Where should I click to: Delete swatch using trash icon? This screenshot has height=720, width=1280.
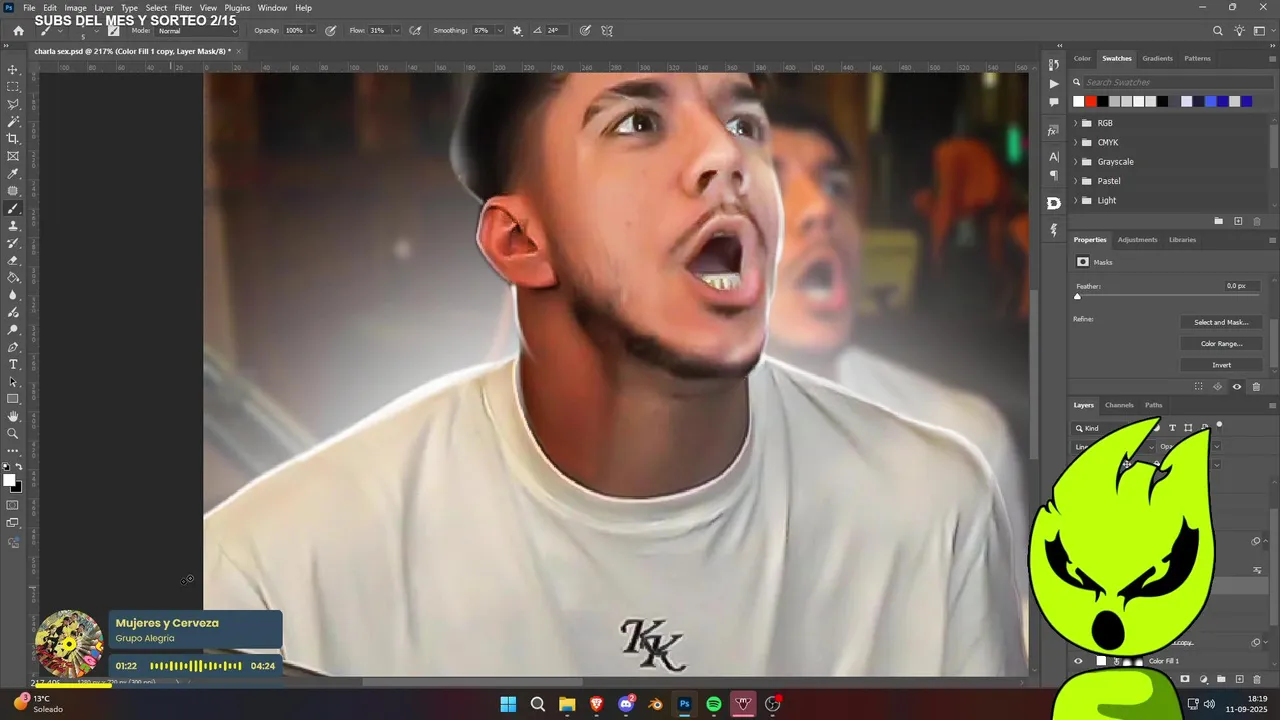[1257, 221]
